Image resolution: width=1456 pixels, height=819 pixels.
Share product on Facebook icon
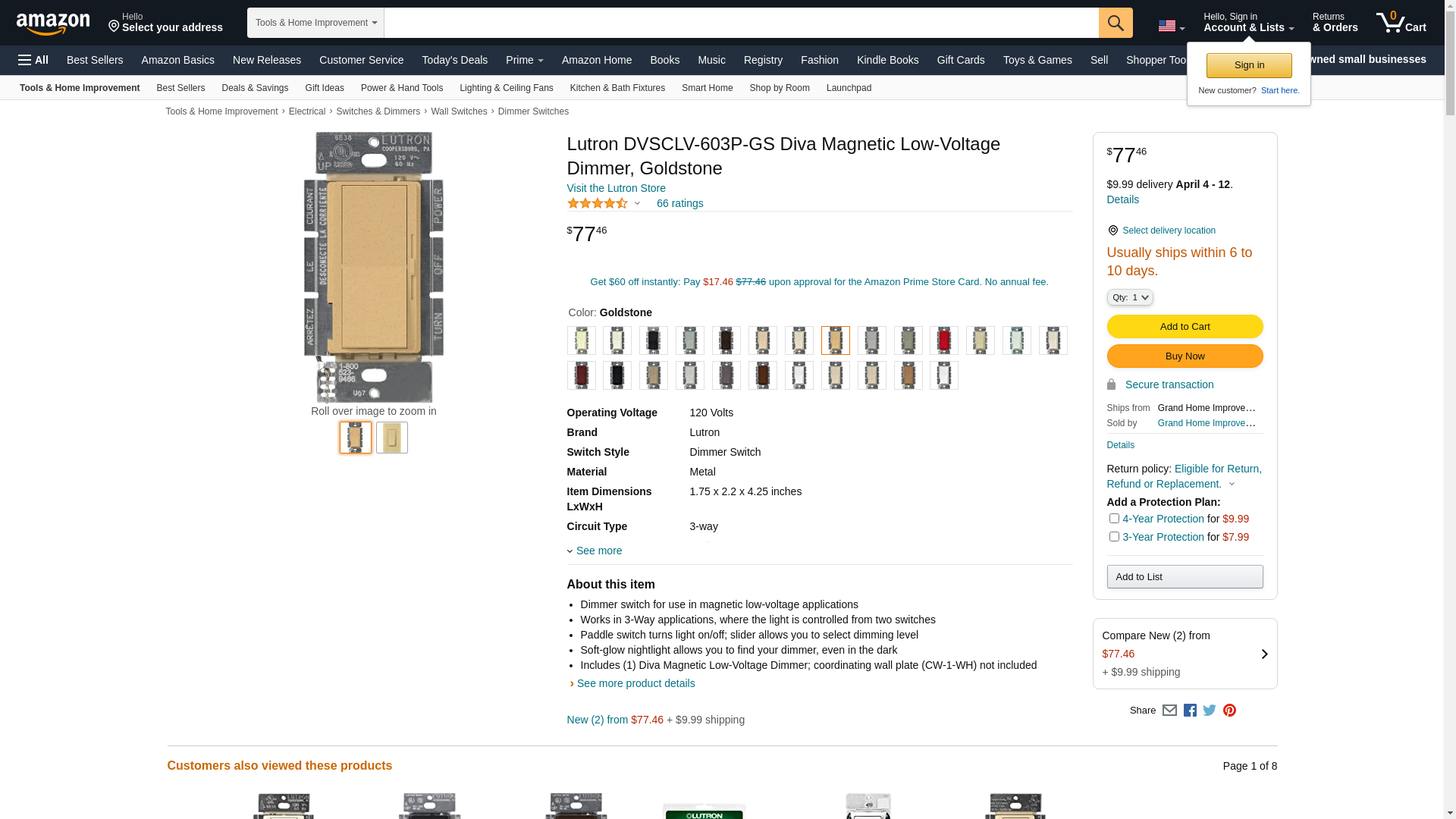coord(1190,711)
